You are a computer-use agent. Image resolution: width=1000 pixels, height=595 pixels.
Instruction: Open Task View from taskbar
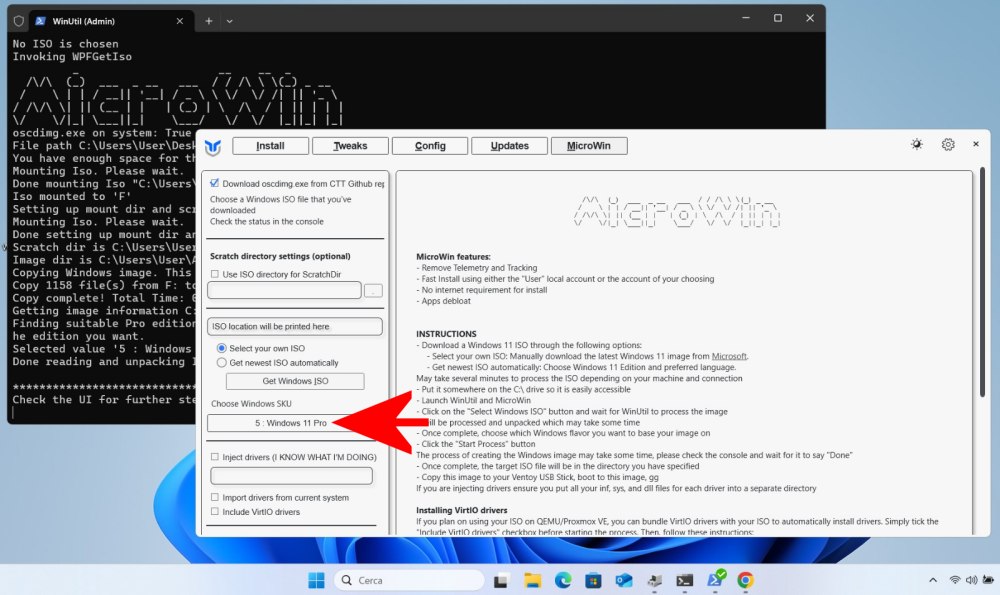coord(501,580)
